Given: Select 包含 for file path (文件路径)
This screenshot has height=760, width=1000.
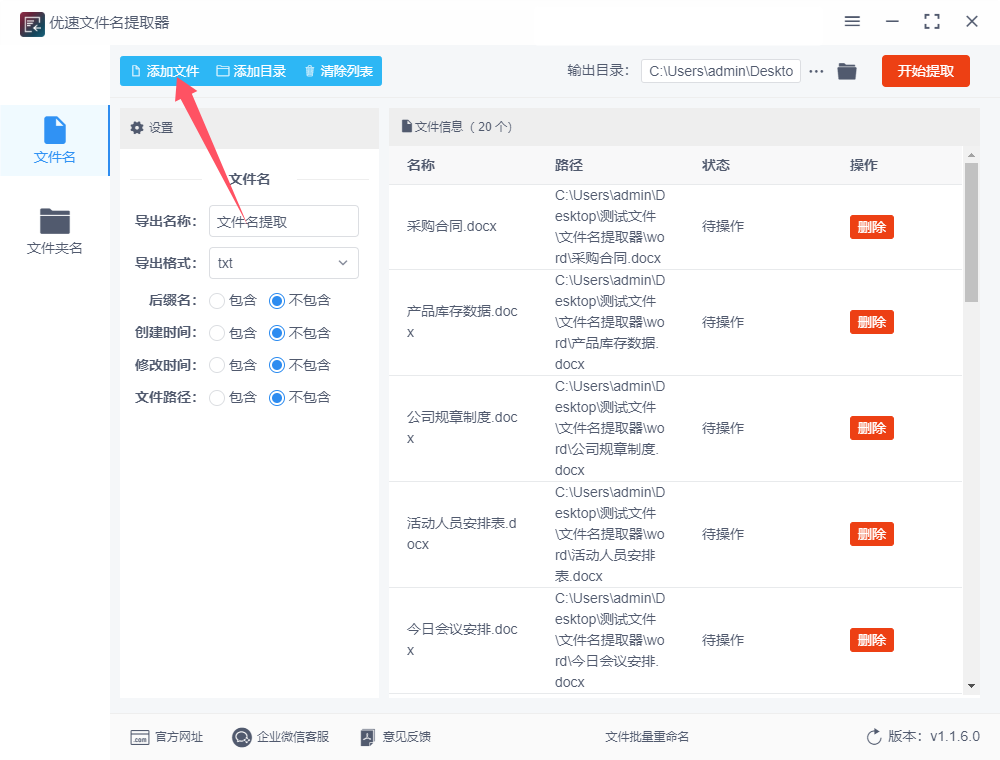Looking at the screenshot, I should (x=217, y=397).
